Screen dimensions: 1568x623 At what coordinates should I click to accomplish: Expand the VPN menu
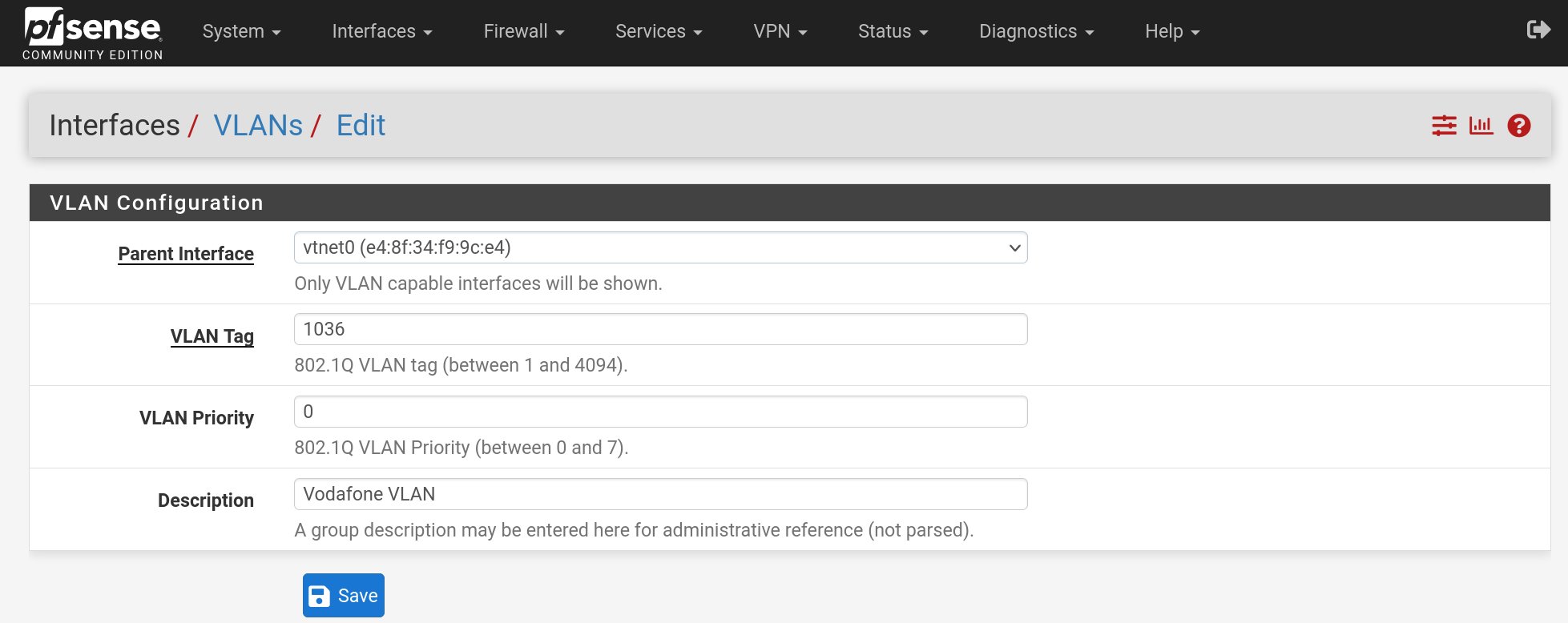point(780,31)
